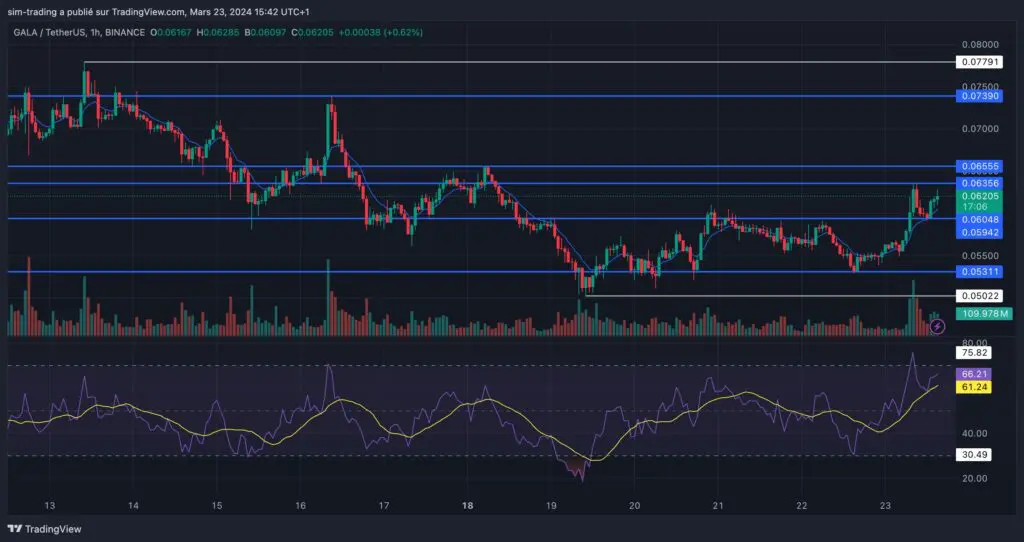Click the green current price 0.06205 label
This screenshot has height=542, width=1024.
(x=979, y=197)
